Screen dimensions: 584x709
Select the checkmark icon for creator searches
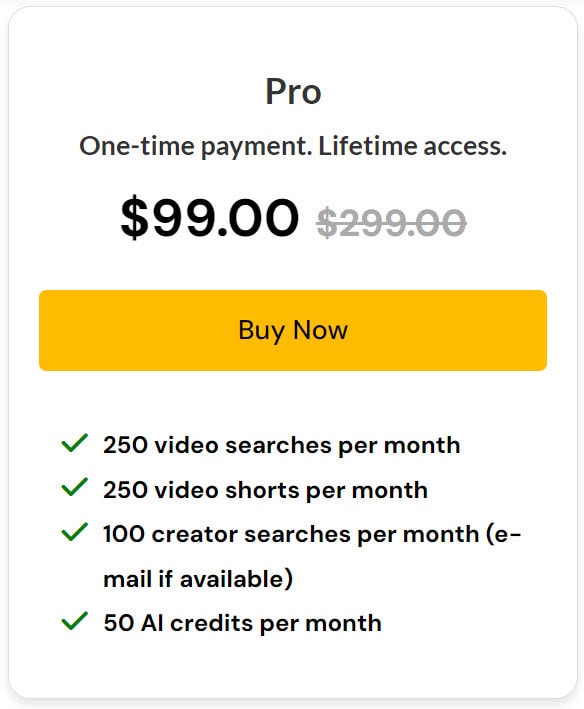tap(74, 532)
